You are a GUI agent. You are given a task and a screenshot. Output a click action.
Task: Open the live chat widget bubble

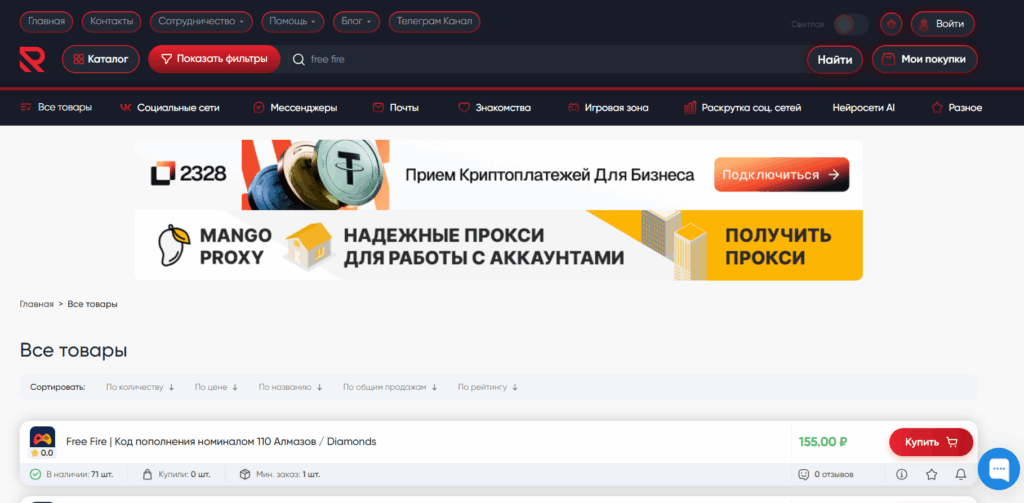[999, 469]
